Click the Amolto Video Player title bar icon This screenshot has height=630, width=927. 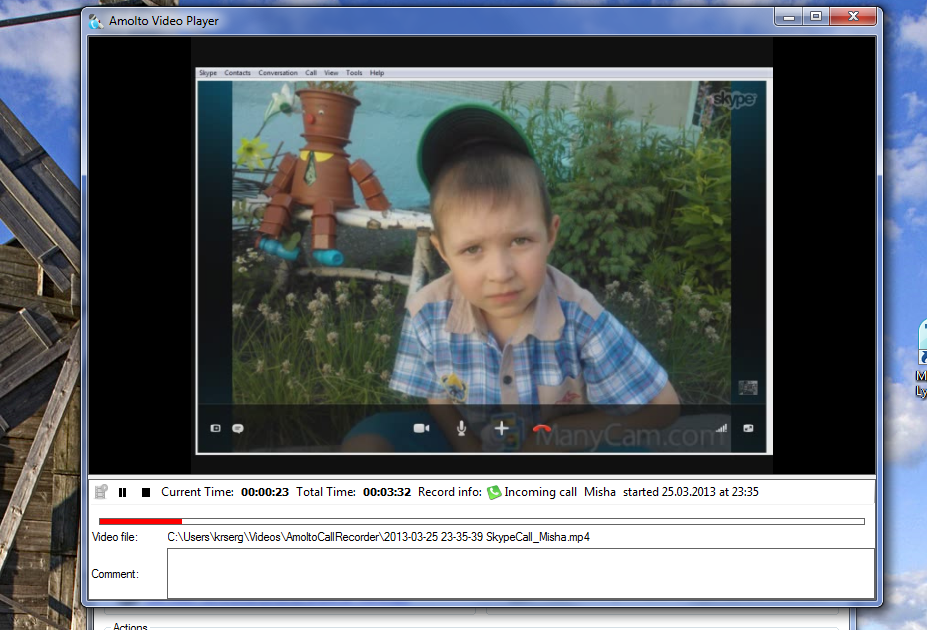pyautogui.click(x=96, y=20)
